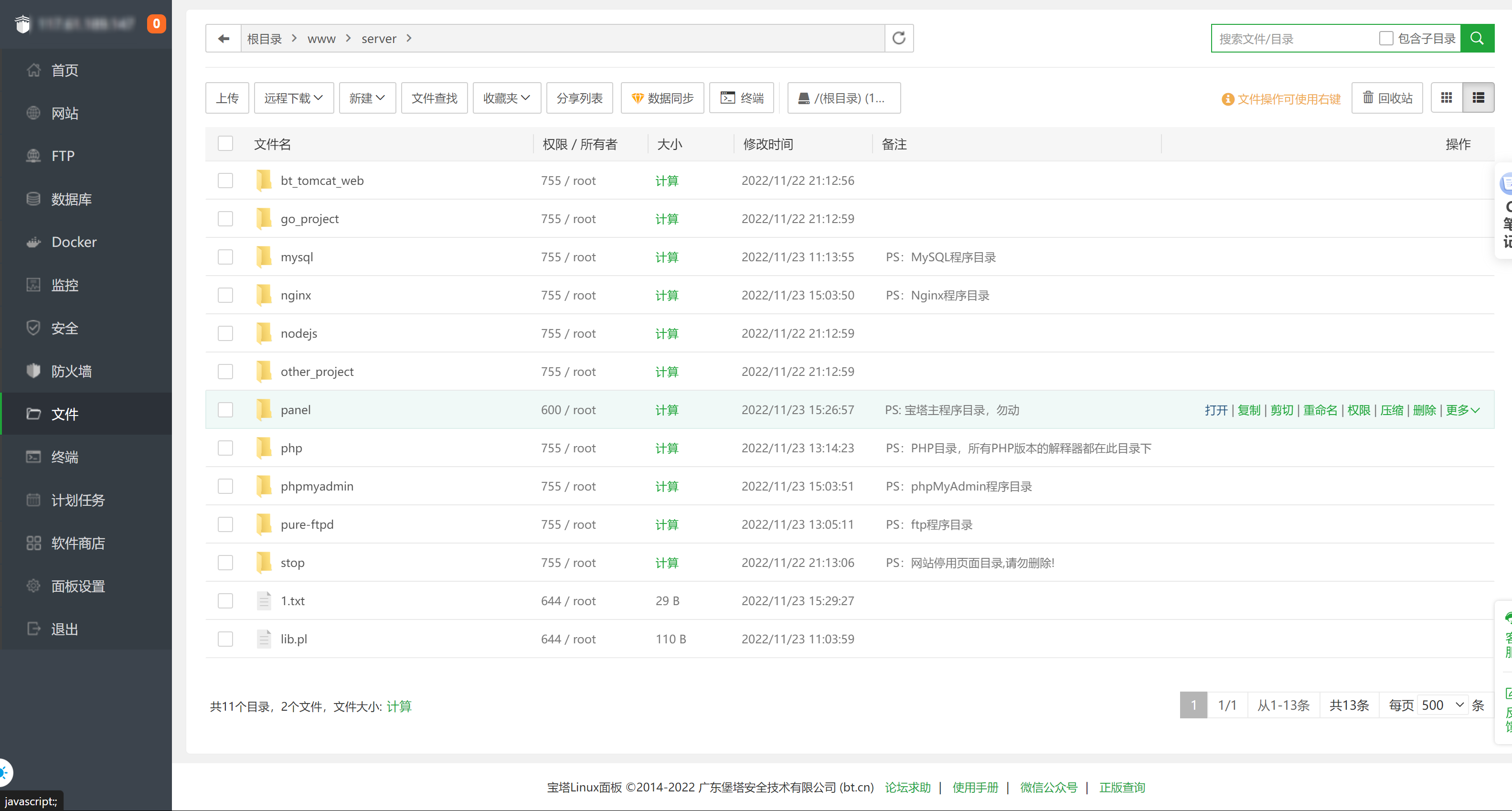Image resolution: width=1512 pixels, height=811 pixels.
Task: Click the 上传 upload button
Action: (228, 98)
